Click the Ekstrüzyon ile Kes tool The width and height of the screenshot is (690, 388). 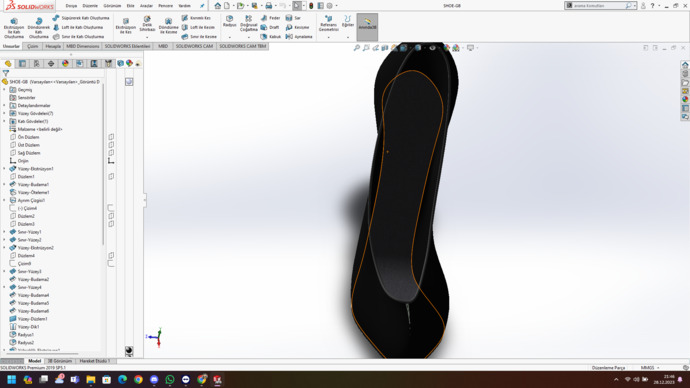coord(126,26)
